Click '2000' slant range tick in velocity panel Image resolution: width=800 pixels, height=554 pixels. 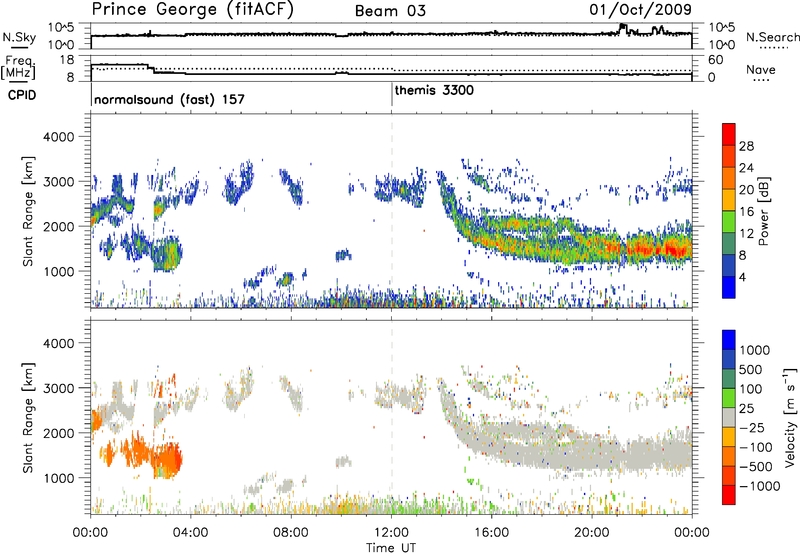(58, 433)
